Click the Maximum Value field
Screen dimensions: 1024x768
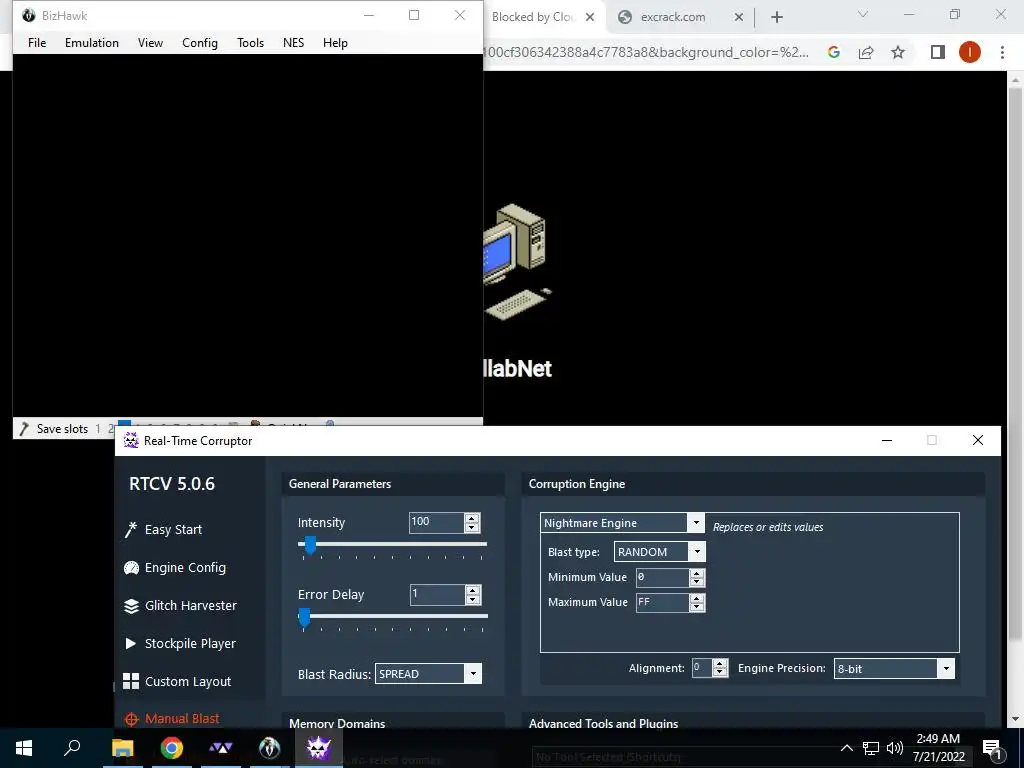pos(662,602)
